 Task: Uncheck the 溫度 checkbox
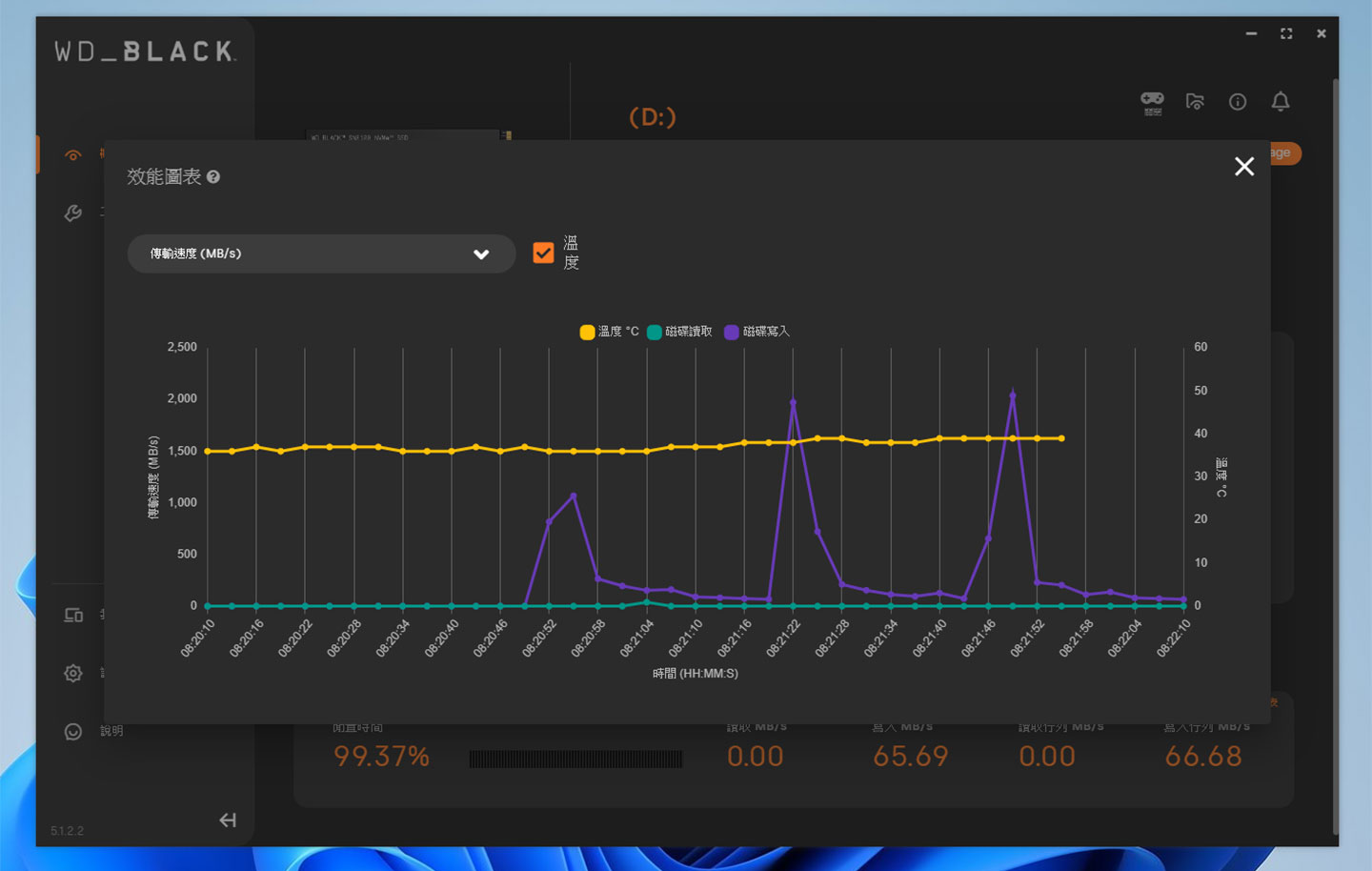click(x=543, y=253)
